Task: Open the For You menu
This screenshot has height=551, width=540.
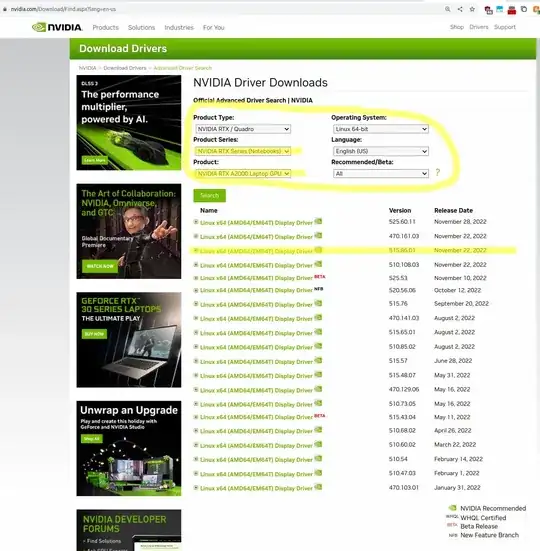Action: [x=213, y=27]
